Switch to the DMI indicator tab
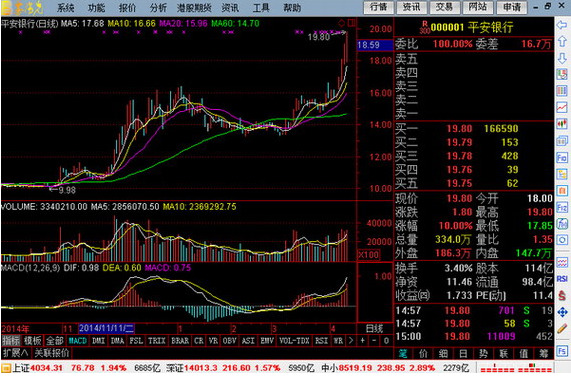The width and height of the screenshot is (571, 377). click(x=98, y=341)
